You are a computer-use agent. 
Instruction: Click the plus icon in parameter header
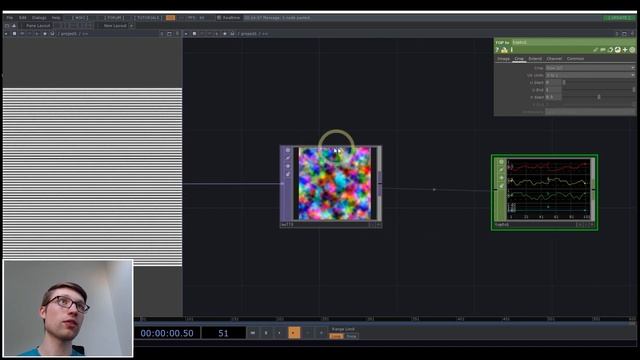coord(625,50)
